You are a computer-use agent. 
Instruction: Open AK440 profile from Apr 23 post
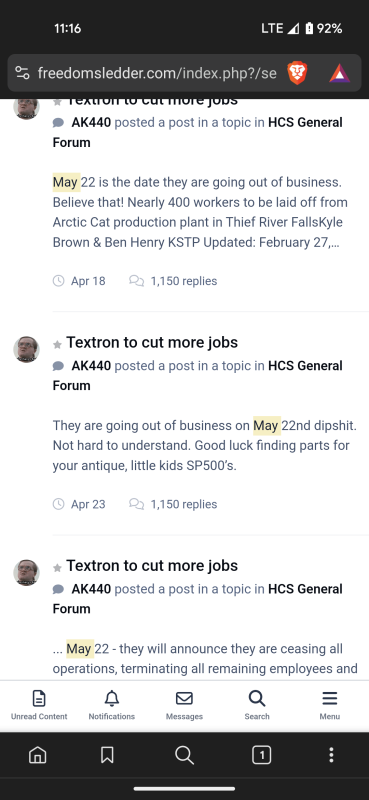coord(91,366)
